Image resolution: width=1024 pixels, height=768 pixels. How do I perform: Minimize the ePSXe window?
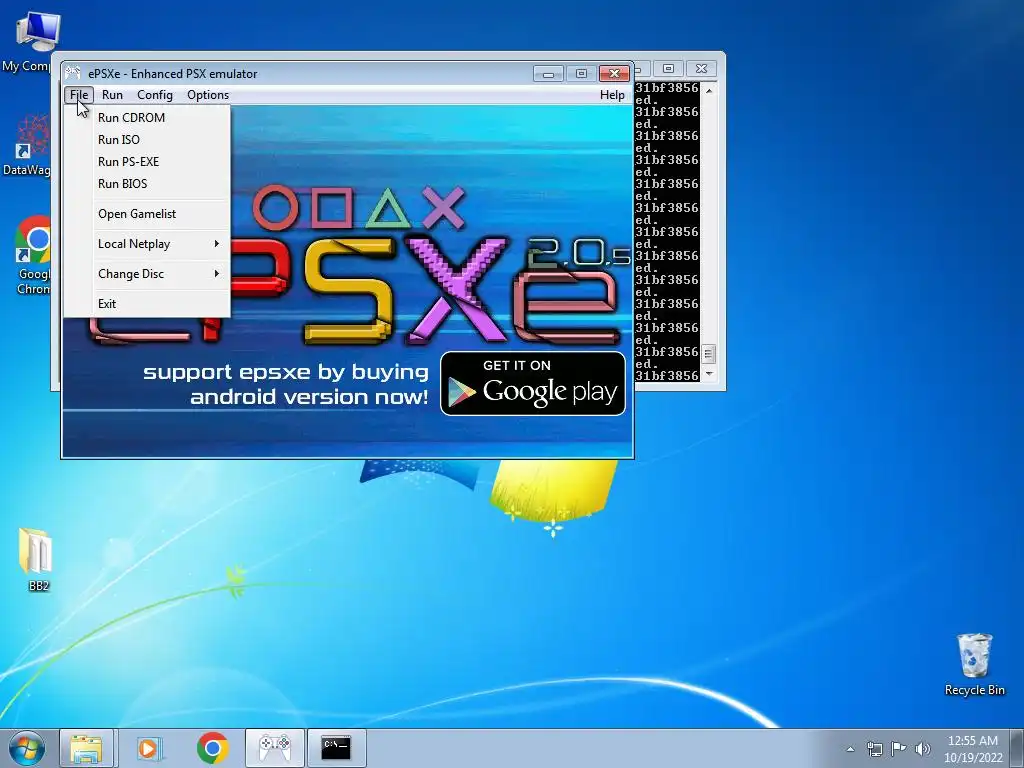pos(548,73)
